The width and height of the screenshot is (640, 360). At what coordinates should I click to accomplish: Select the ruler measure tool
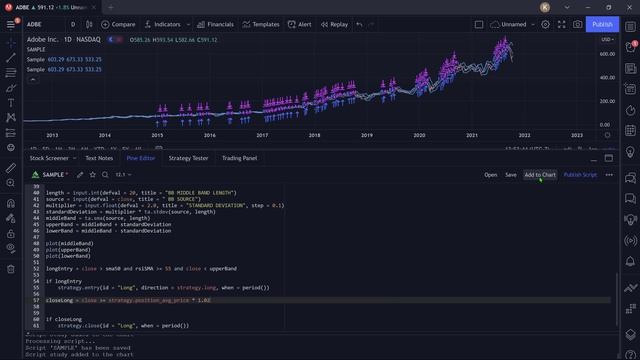[11, 168]
